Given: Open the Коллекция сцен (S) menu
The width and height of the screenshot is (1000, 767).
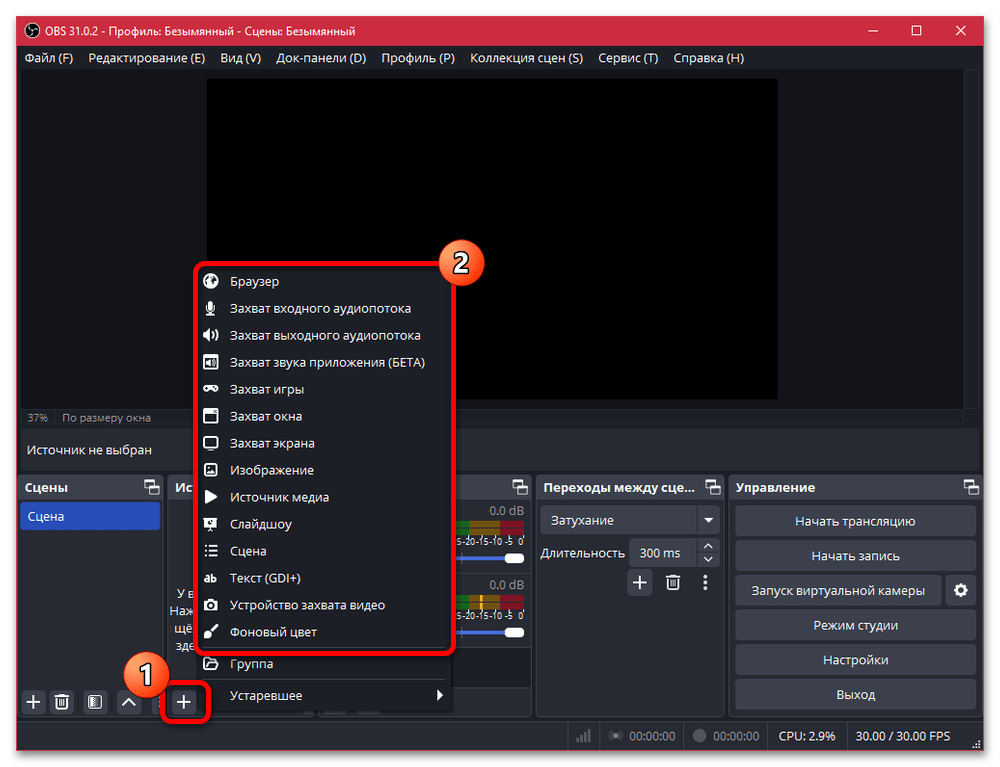Looking at the screenshot, I should coord(526,58).
